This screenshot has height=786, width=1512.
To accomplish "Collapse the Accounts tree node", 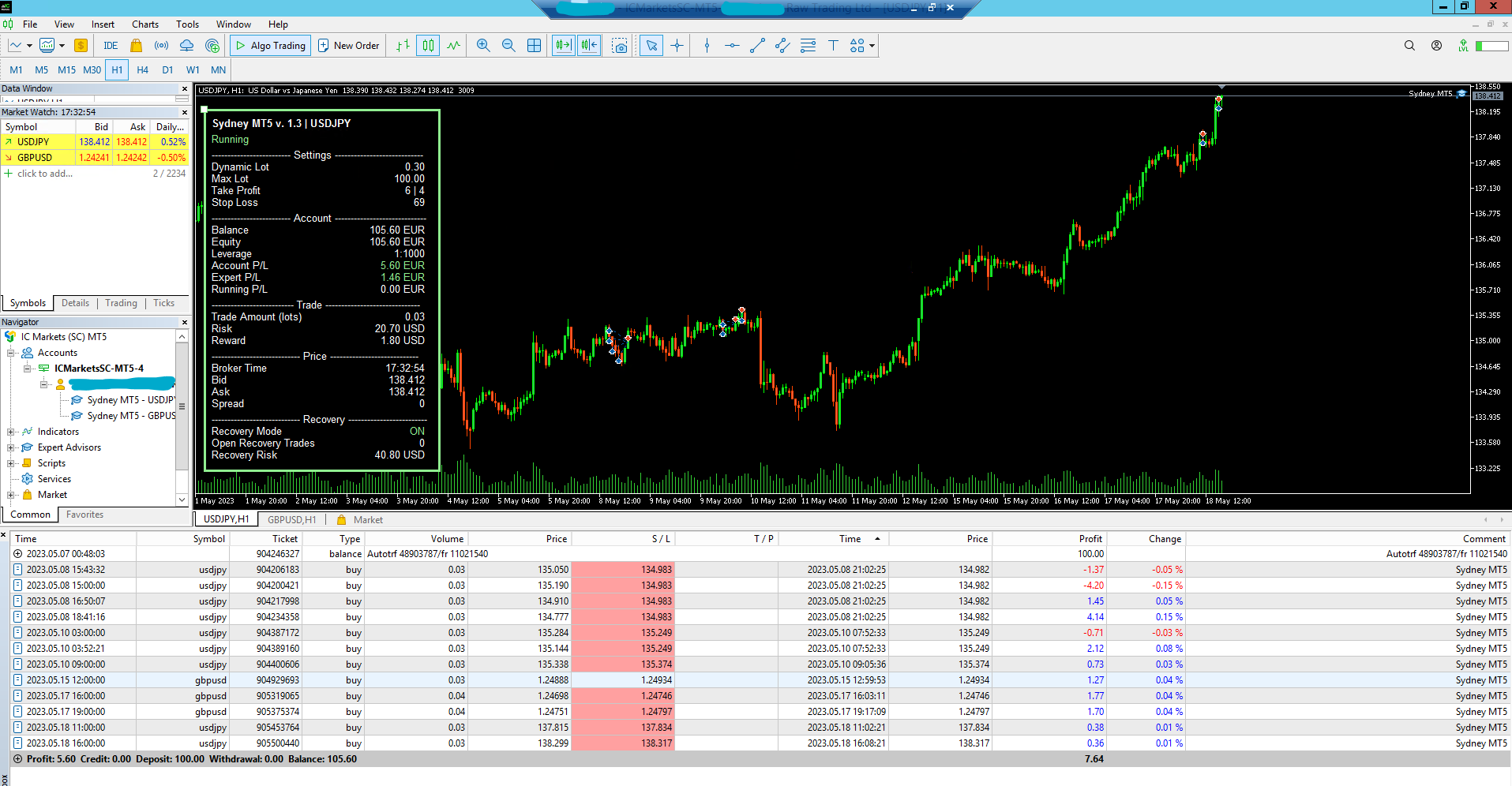I will pyautogui.click(x=11, y=353).
